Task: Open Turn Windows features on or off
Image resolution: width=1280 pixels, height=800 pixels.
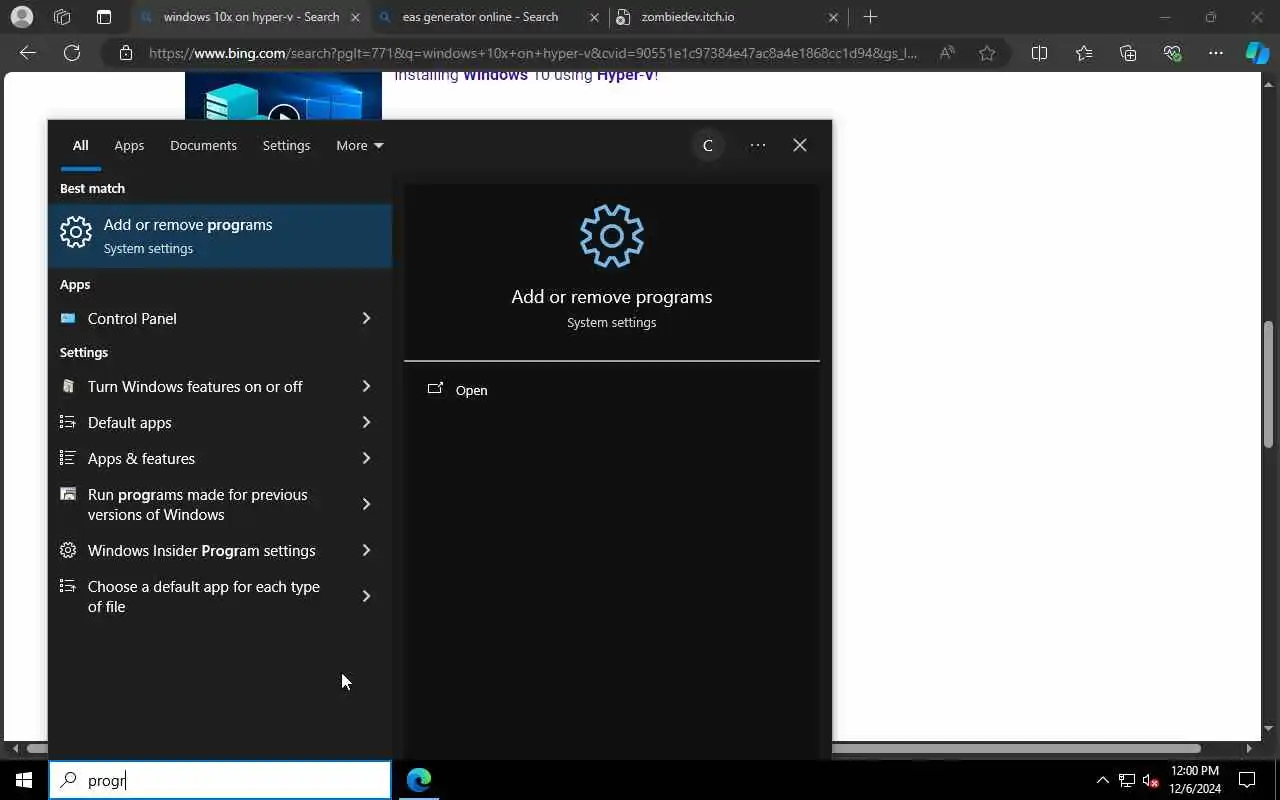Action: [x=194, y=386]
